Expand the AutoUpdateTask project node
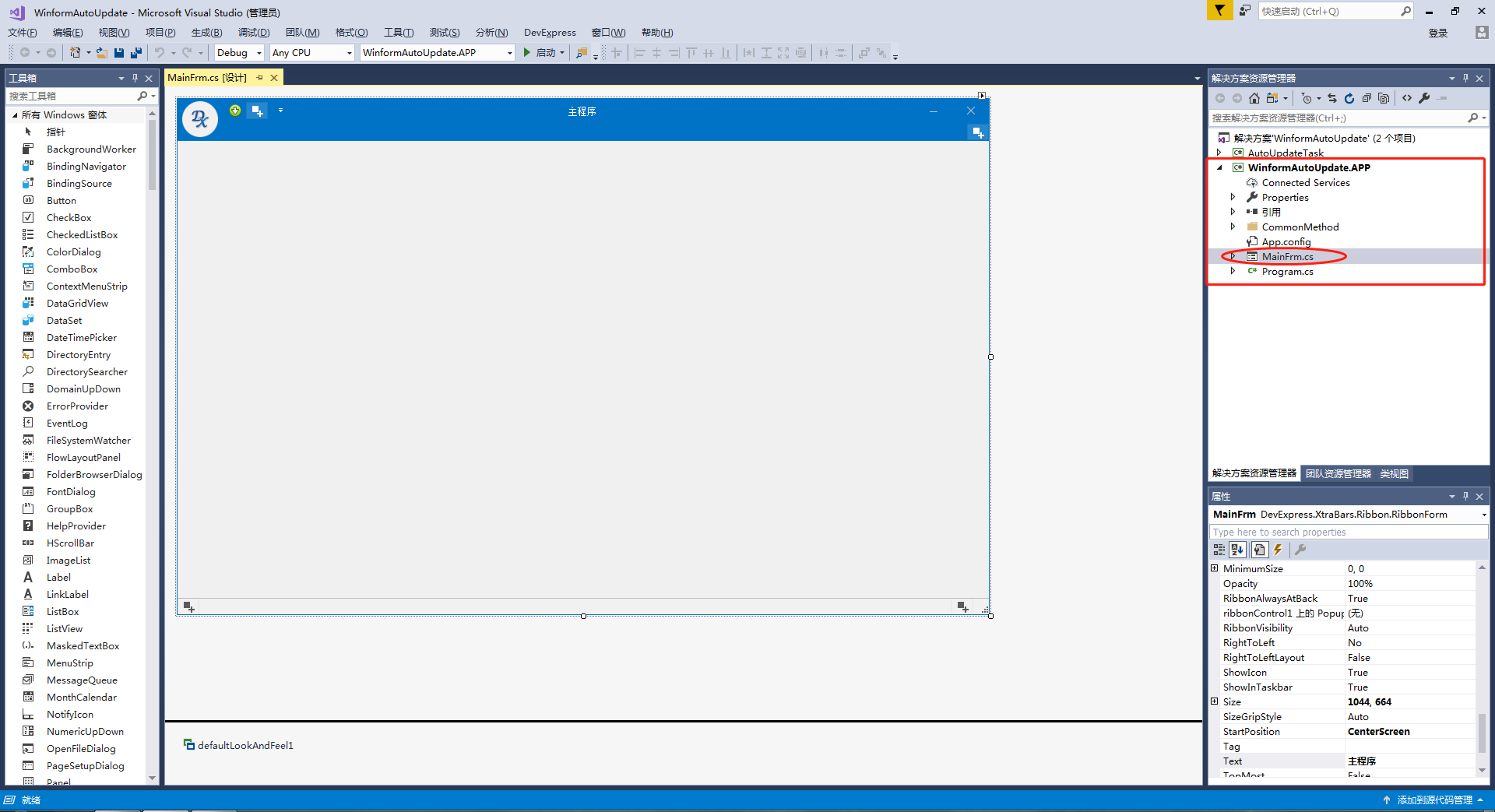Screen dimensions: 1495x812 pos(1219,153)
